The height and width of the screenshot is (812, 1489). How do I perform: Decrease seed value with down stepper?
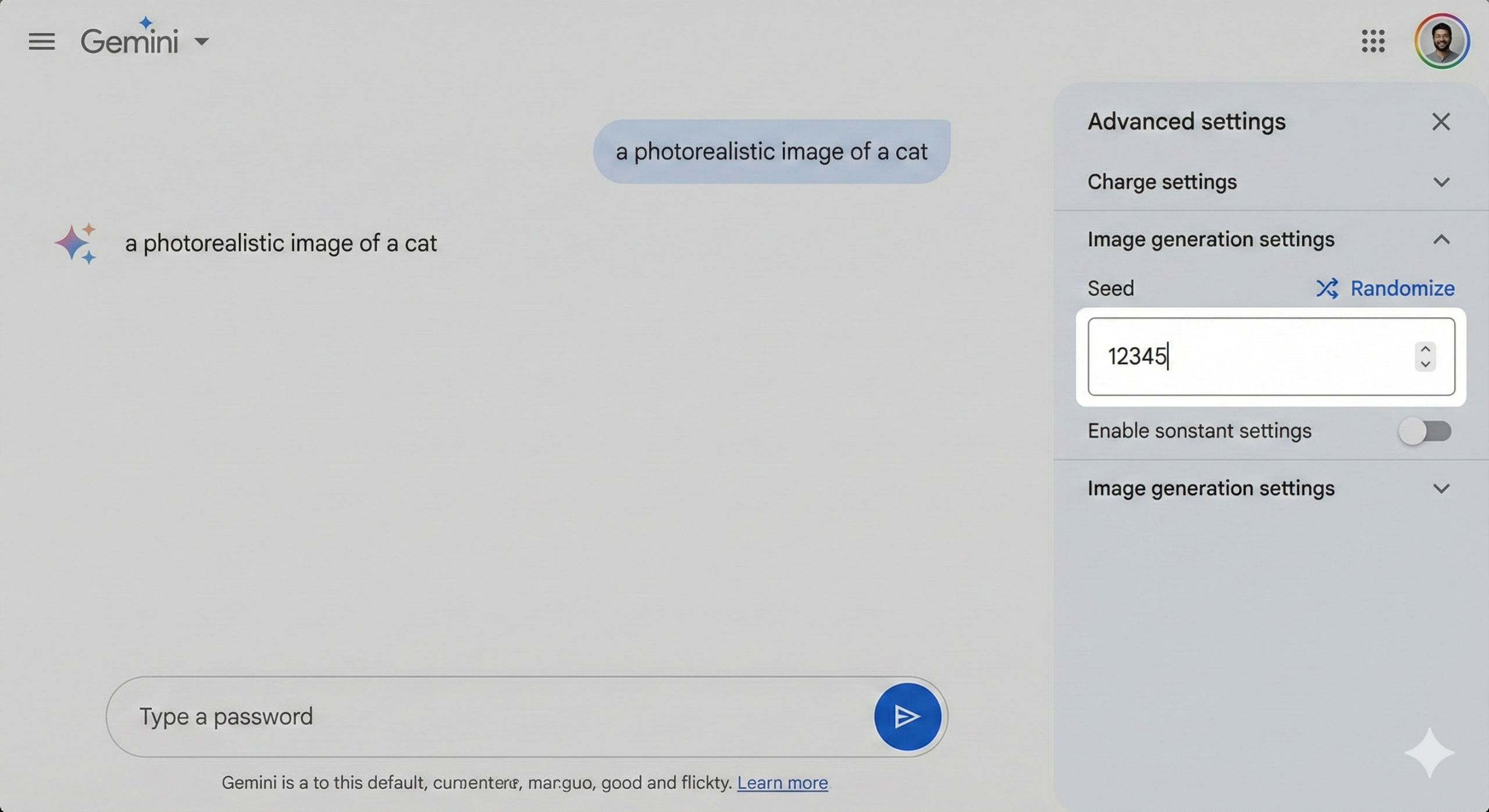1425,364
